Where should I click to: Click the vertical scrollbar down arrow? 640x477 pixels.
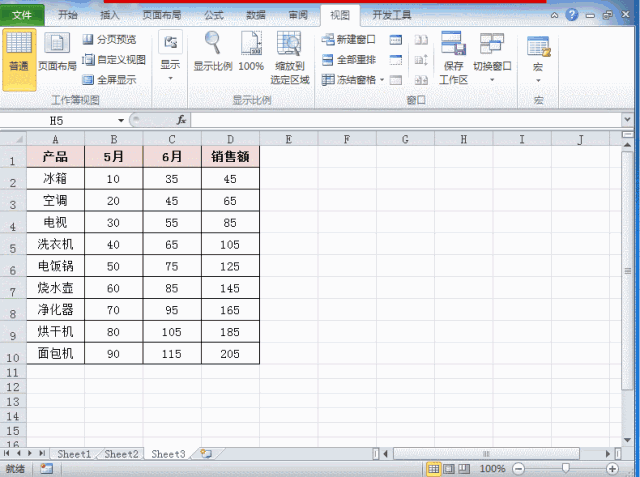tap(627, 440)
